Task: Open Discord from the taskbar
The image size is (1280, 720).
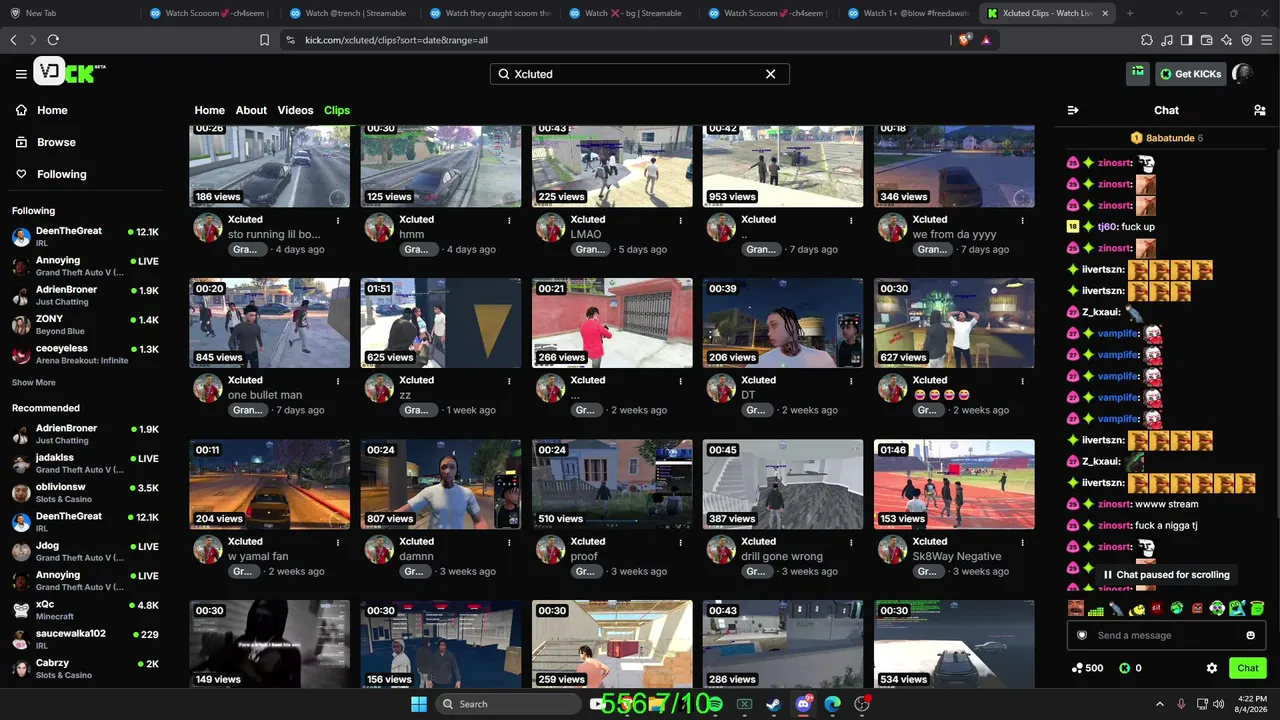Action: pos(803,704)
